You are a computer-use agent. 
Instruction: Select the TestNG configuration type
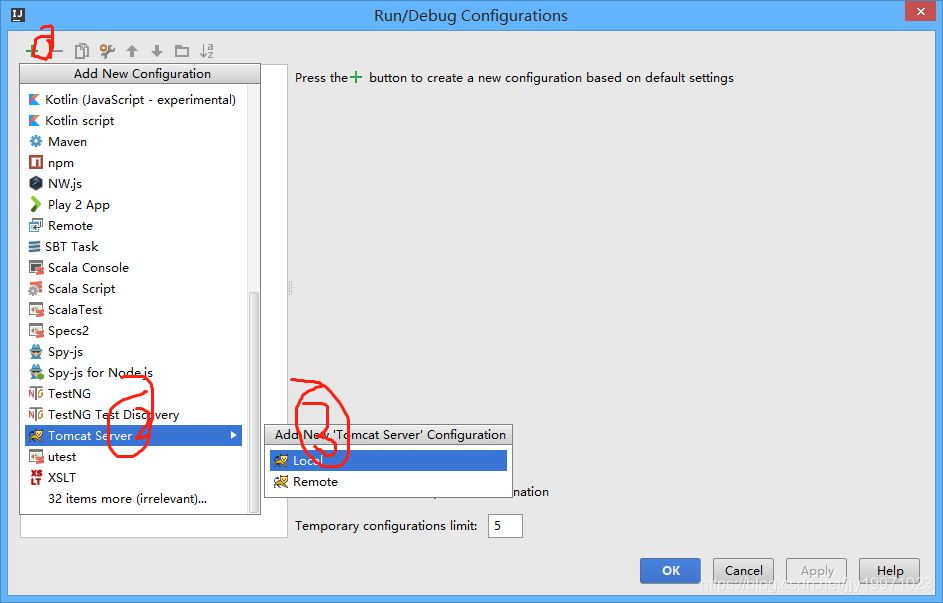coord(134,394)
